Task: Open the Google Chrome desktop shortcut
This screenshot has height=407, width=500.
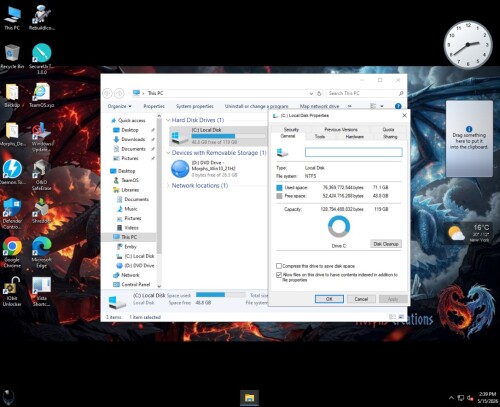Action: 12,252
